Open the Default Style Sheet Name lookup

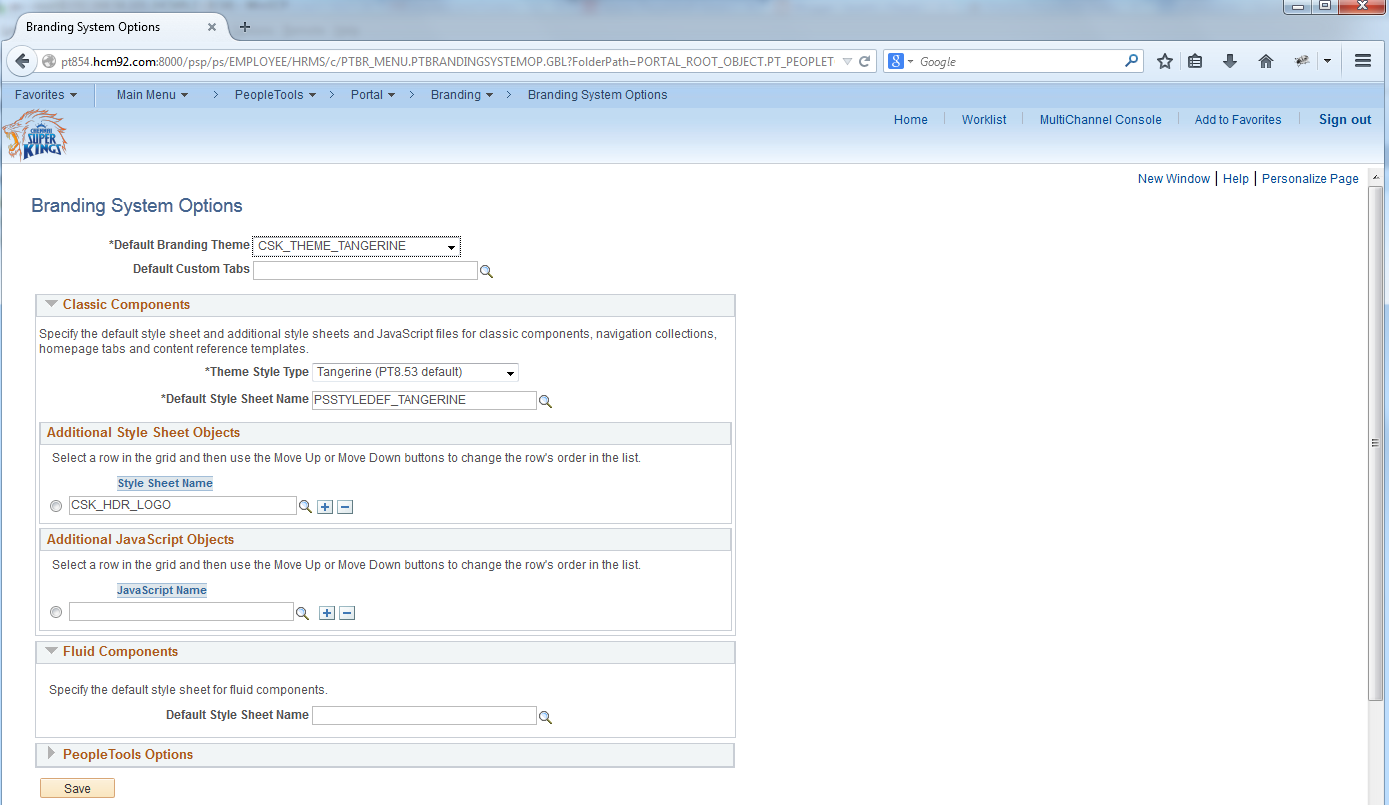pos(546,400)
